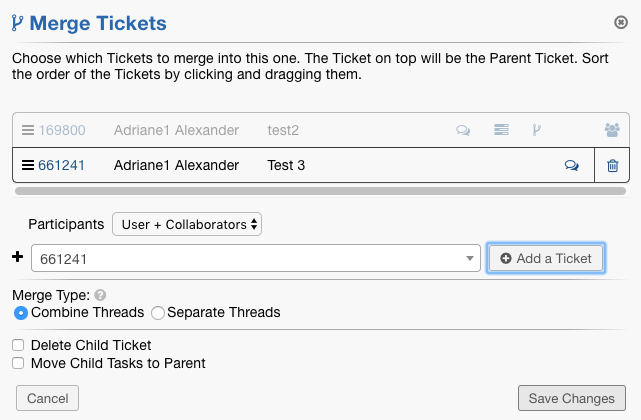
Task: Click the black plus icon beside ticket field
Action: point(17,257)
